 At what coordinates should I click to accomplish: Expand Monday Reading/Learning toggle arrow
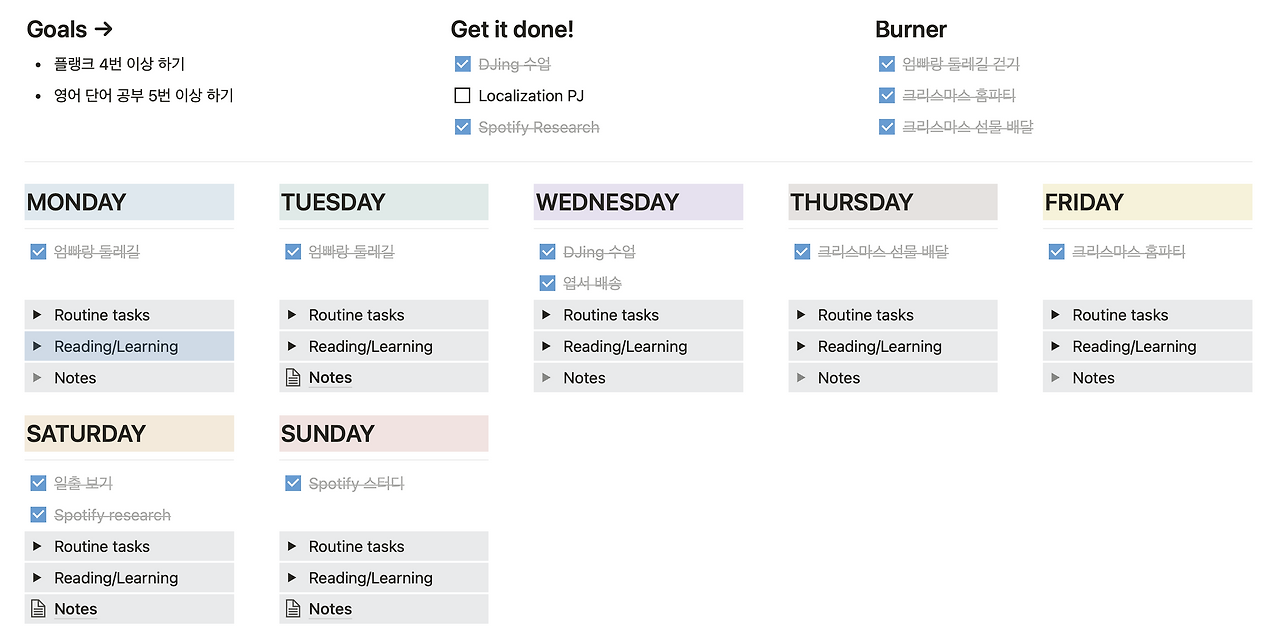coord(37,346)
